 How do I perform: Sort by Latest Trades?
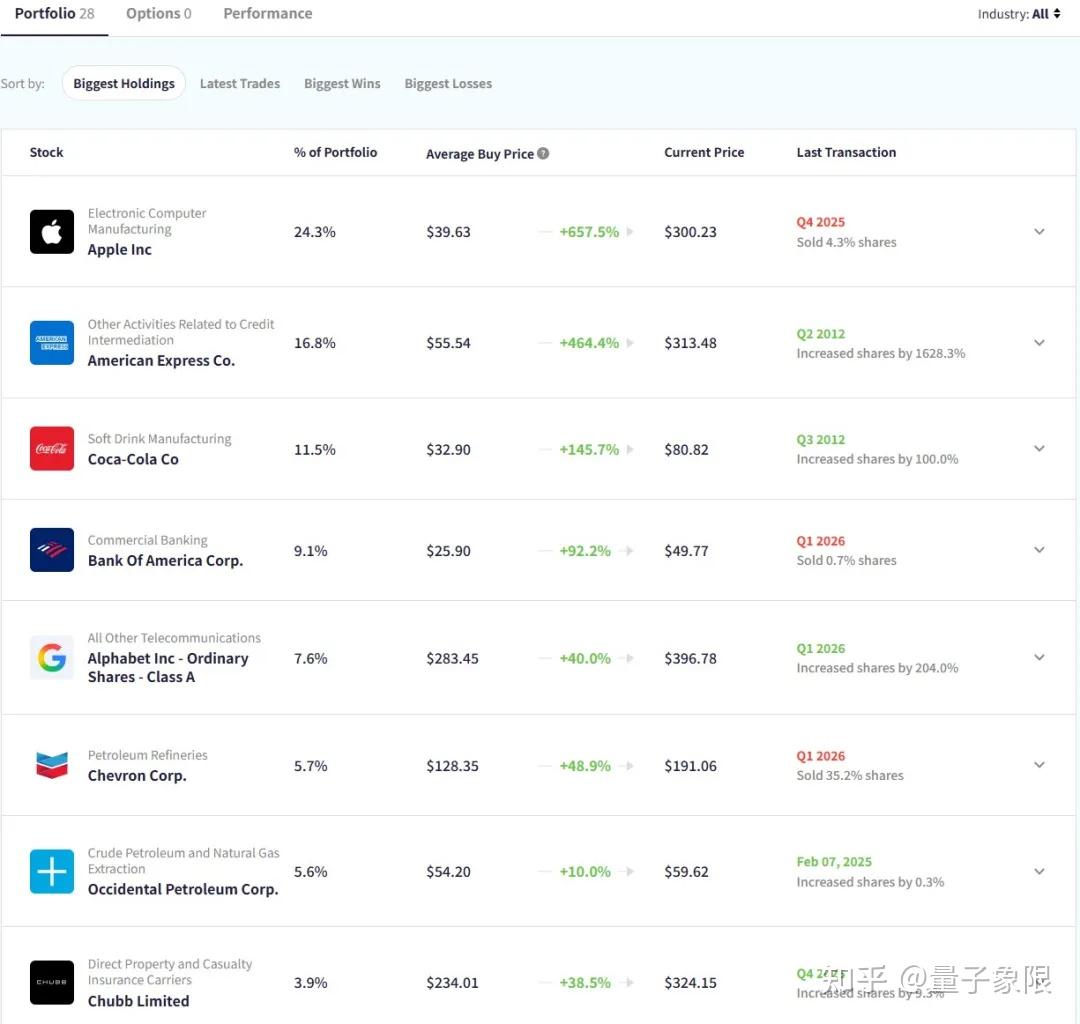[240, 83]
